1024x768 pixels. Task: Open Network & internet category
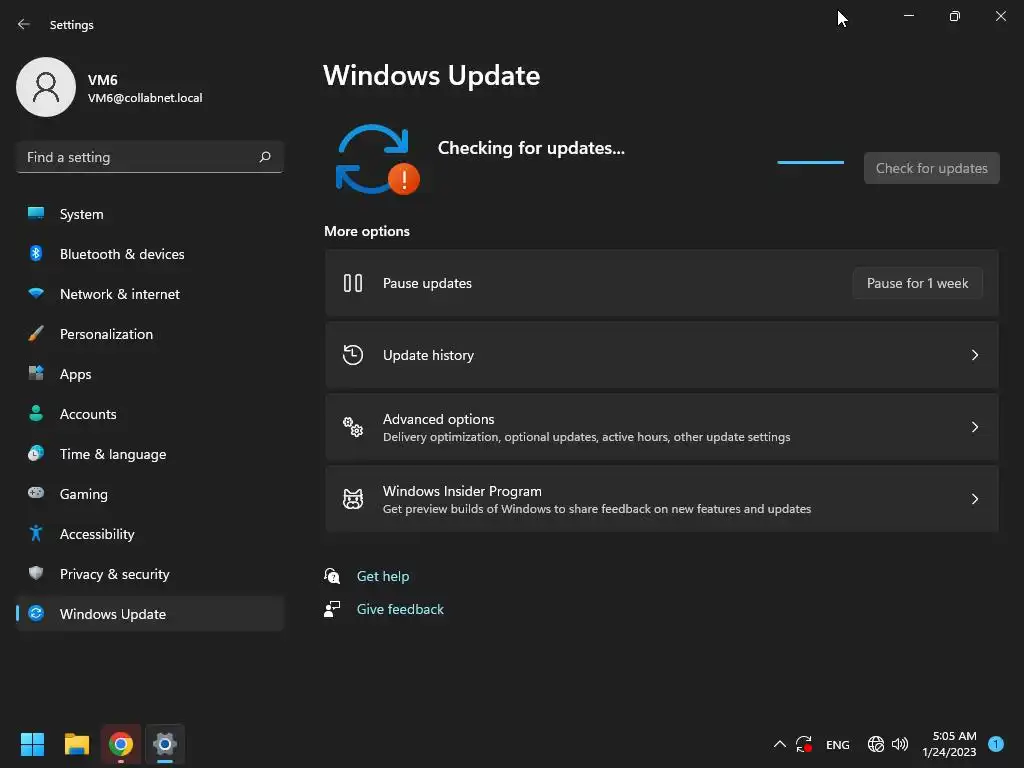point(150,294)
